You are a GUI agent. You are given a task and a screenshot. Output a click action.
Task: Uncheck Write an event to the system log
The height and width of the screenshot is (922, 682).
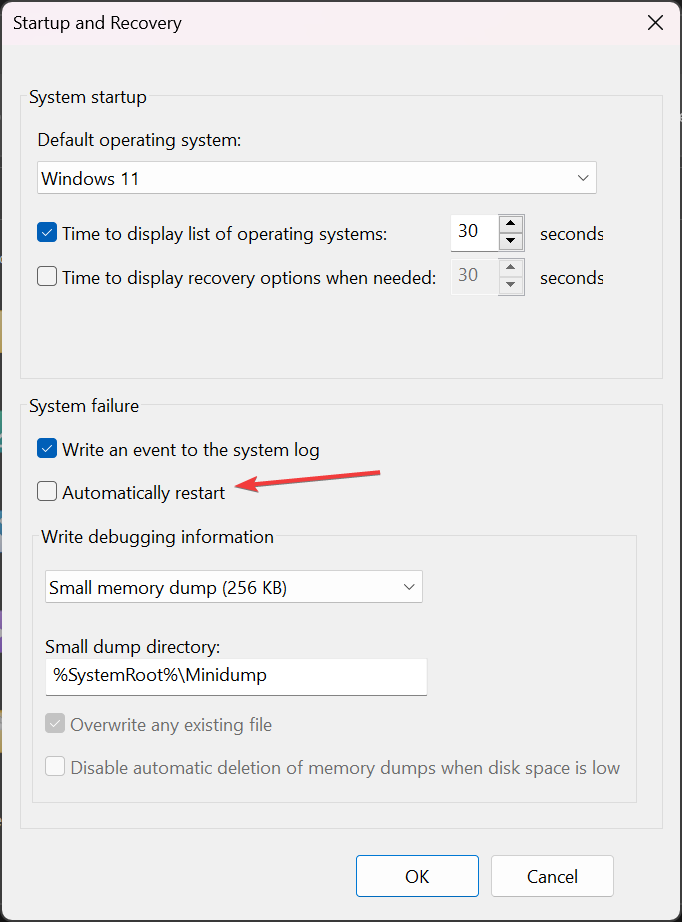point(47,448)
